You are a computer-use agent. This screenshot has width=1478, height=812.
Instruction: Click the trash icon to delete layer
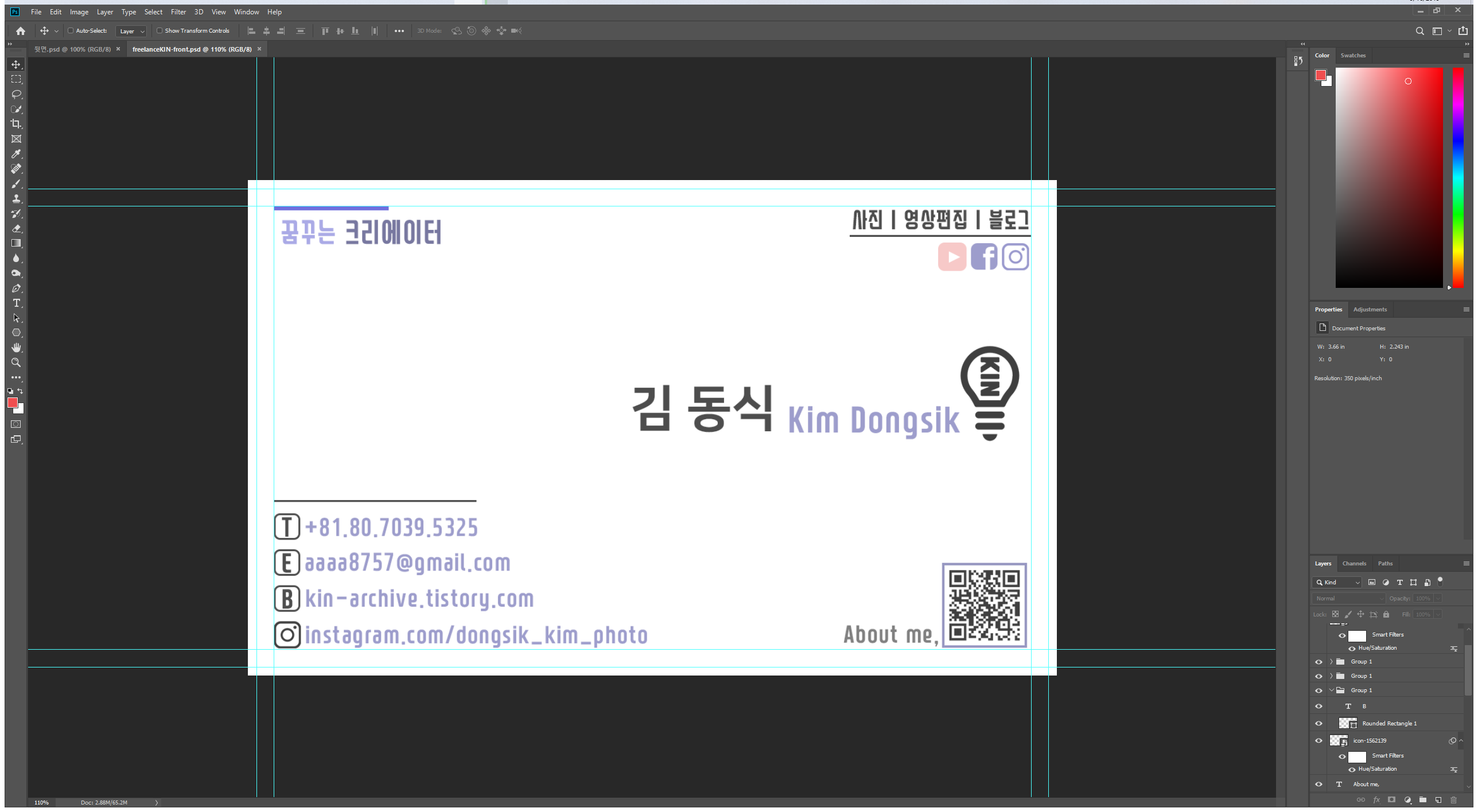coord(1453,800)
